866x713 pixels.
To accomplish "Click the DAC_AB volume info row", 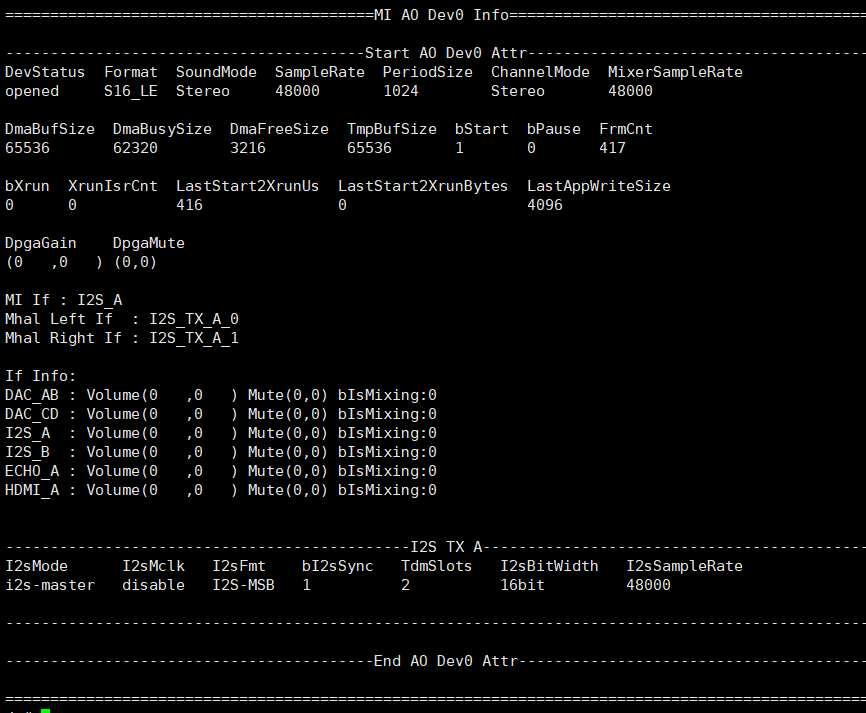I will pos(220,395).
